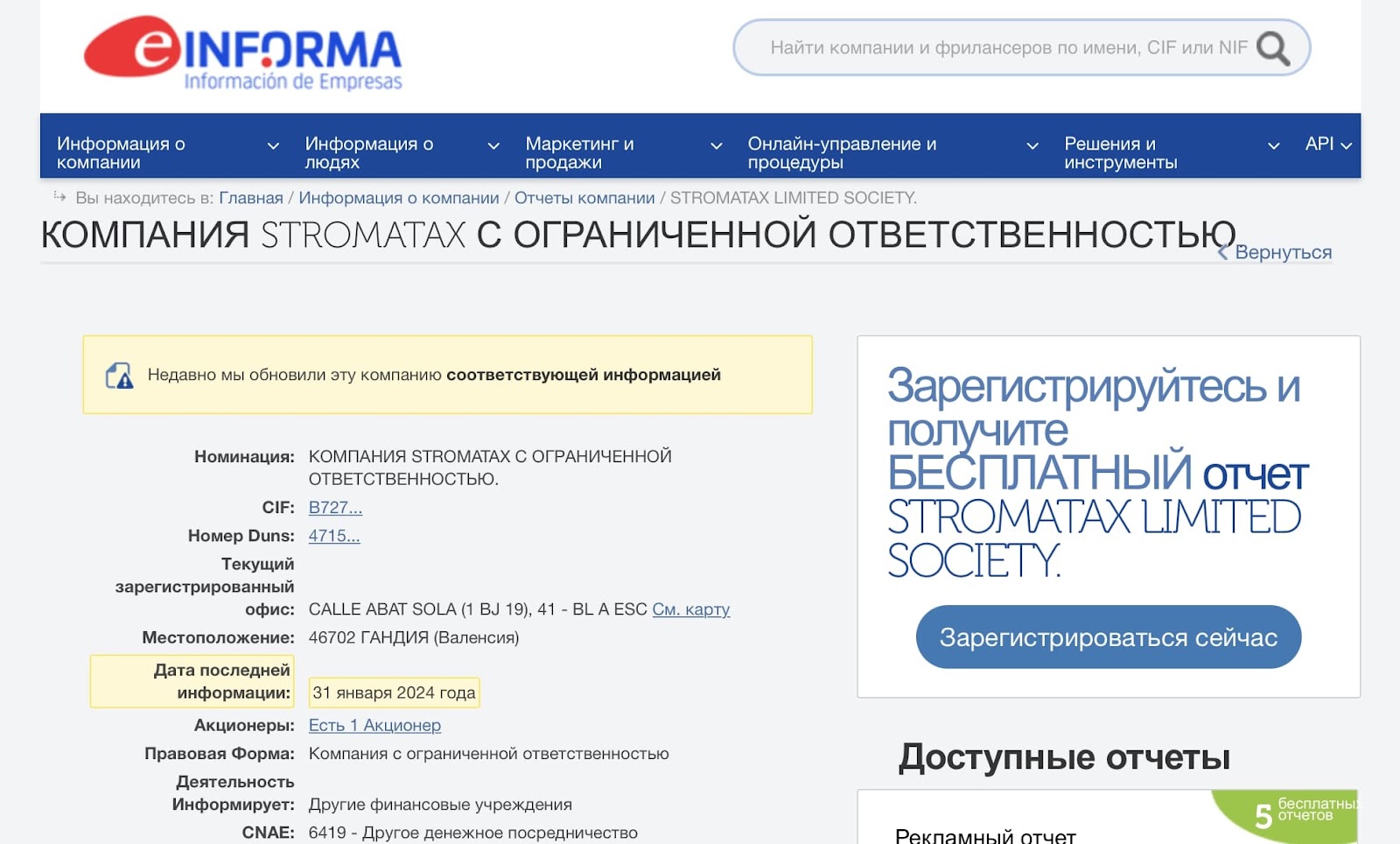Click CNAE '6419 - Другое денежное посредничество'

pos(473,833)
